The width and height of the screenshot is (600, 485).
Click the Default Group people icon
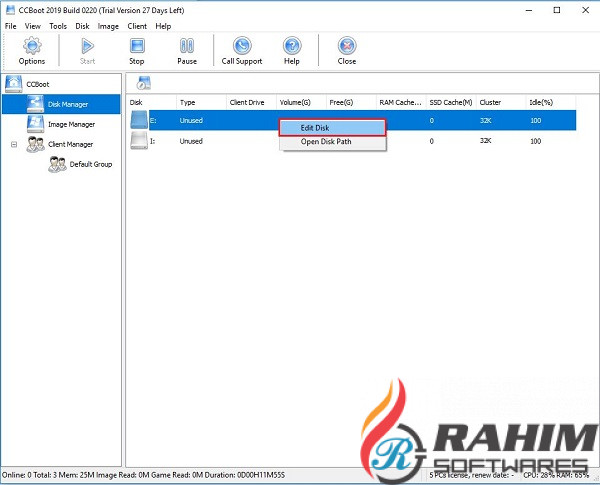tap(57, 164)
